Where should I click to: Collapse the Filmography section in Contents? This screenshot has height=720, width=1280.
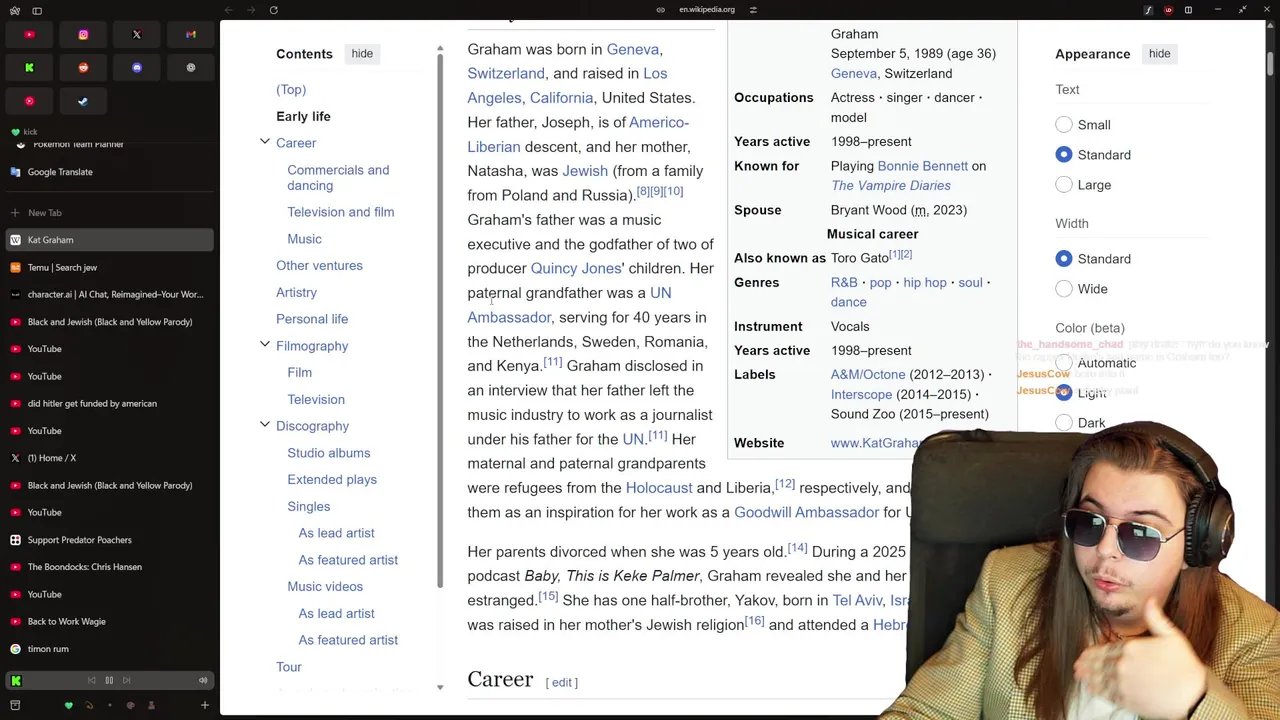click(x=265, y=345)
